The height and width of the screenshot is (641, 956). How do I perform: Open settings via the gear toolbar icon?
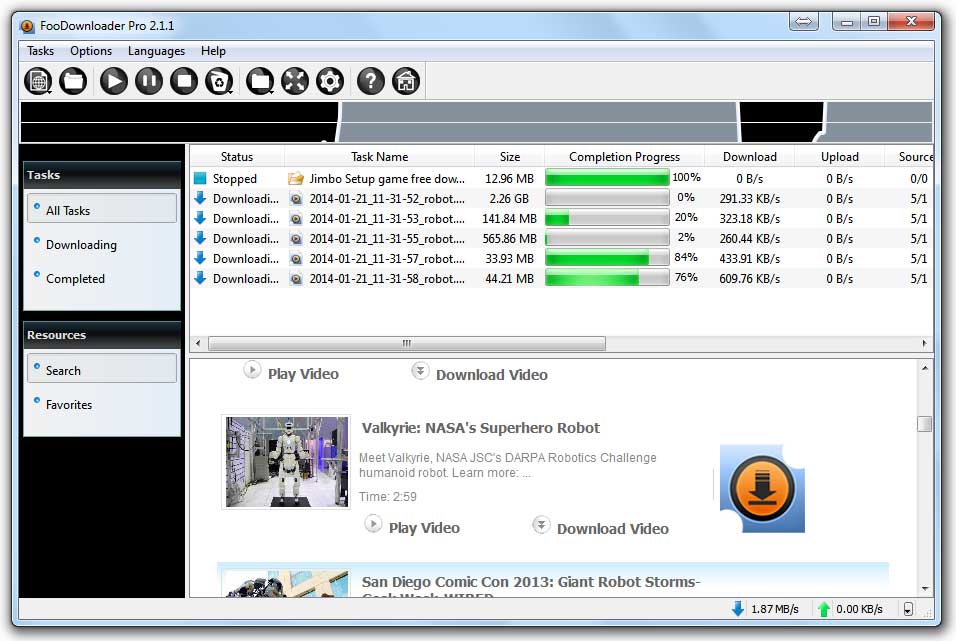click(330, 81)
